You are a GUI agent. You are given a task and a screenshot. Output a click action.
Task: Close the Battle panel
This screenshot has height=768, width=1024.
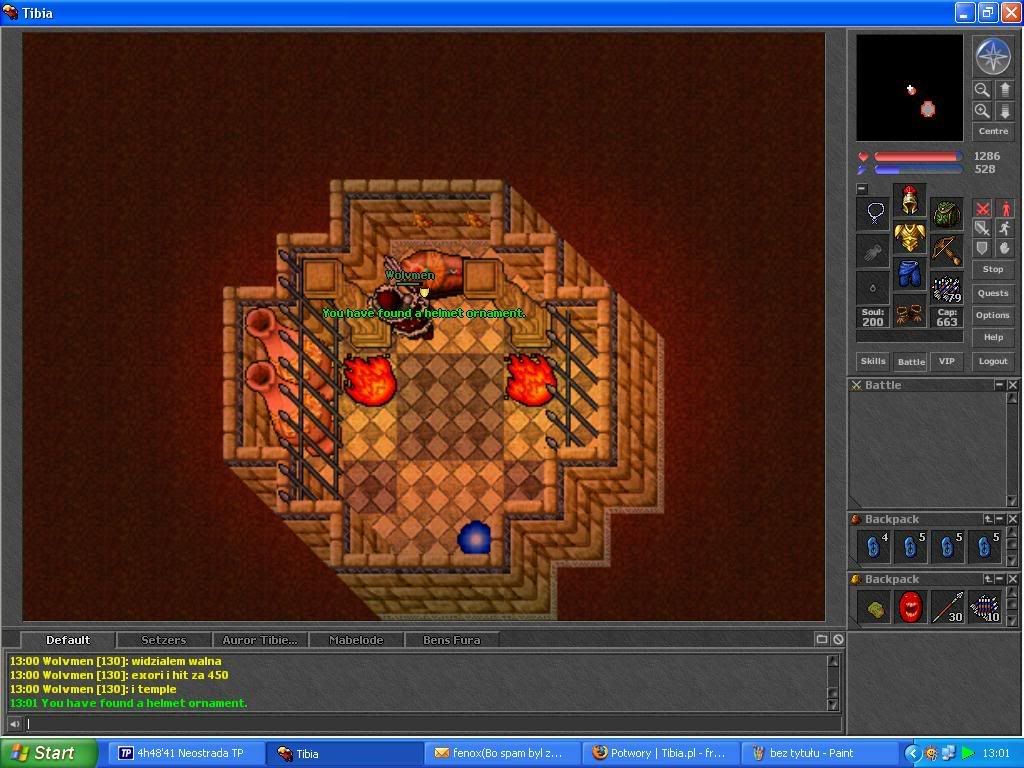(x=1012, y=385)
